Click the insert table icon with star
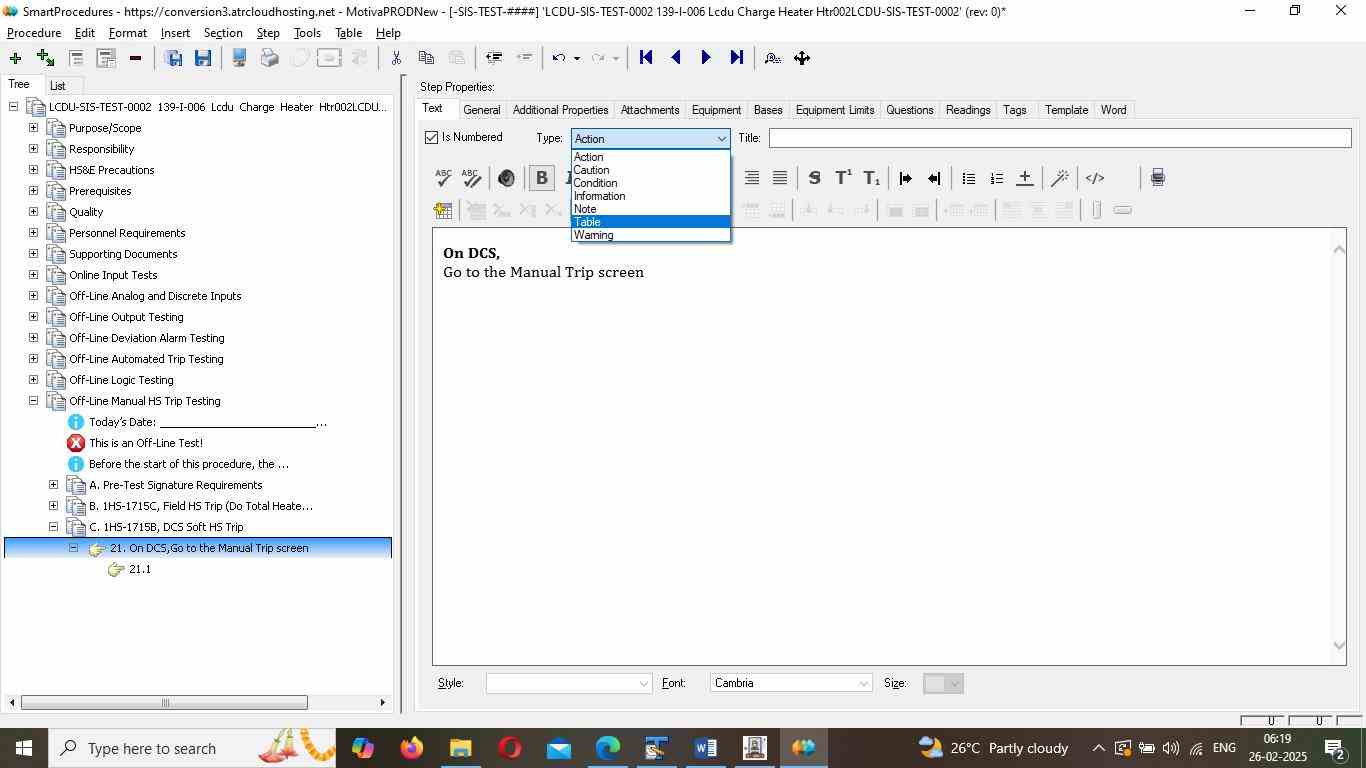 point(443,210)
